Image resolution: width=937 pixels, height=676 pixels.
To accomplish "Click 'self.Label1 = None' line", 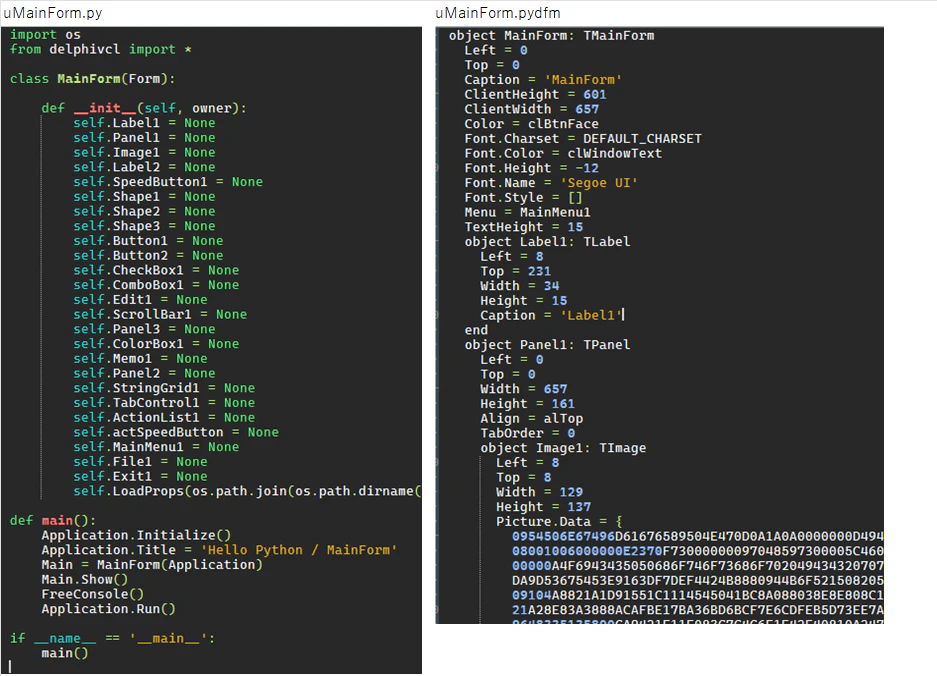I will tap(144, 123).
